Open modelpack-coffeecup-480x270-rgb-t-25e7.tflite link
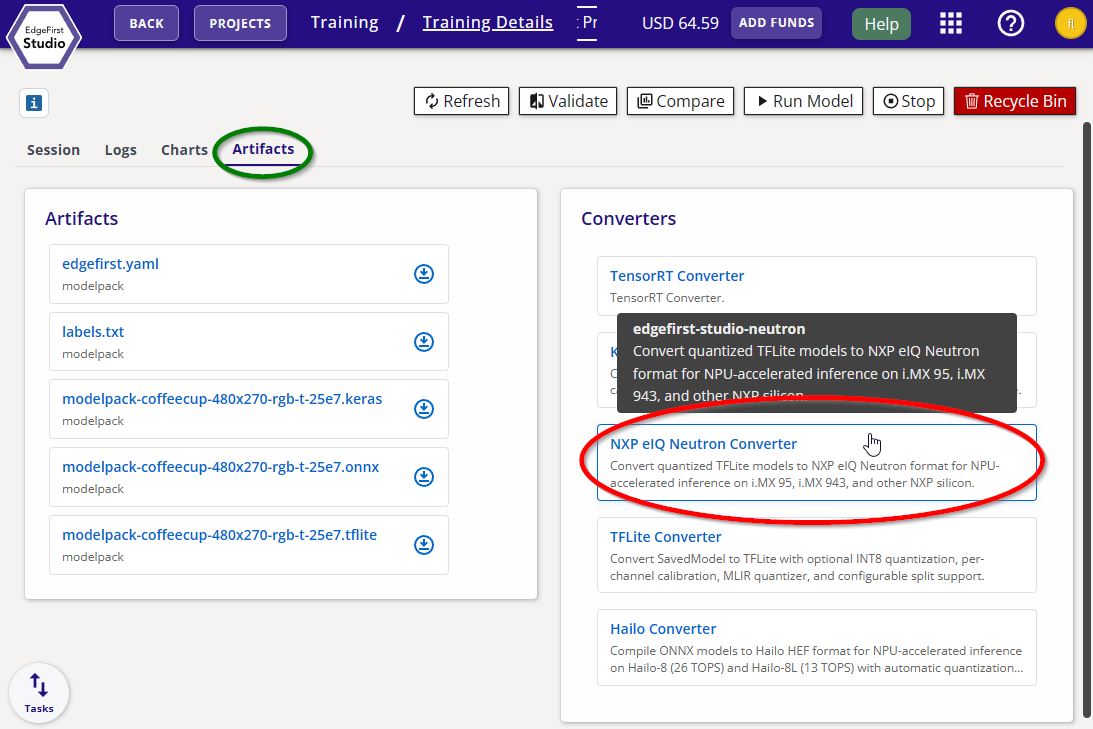Viewport: 1093px width, 729px height. coord(220,535)
